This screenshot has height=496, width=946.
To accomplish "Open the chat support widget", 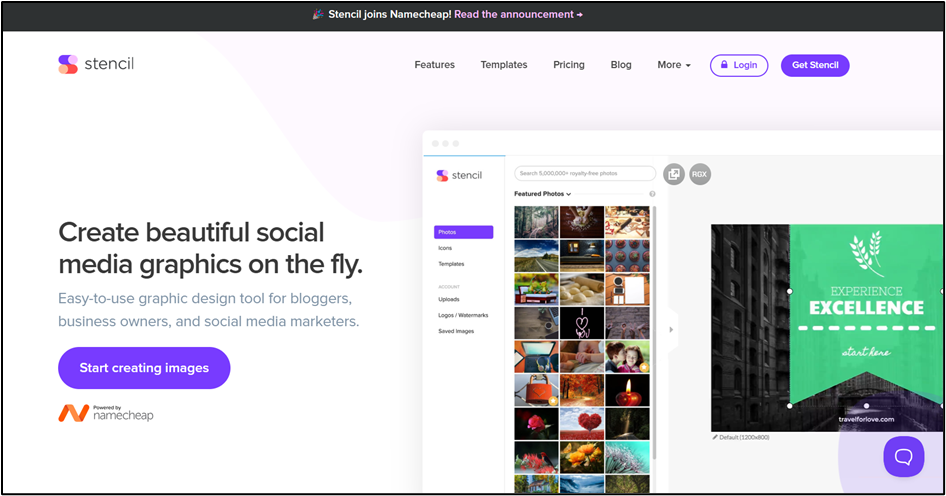I will pos(903,456).
